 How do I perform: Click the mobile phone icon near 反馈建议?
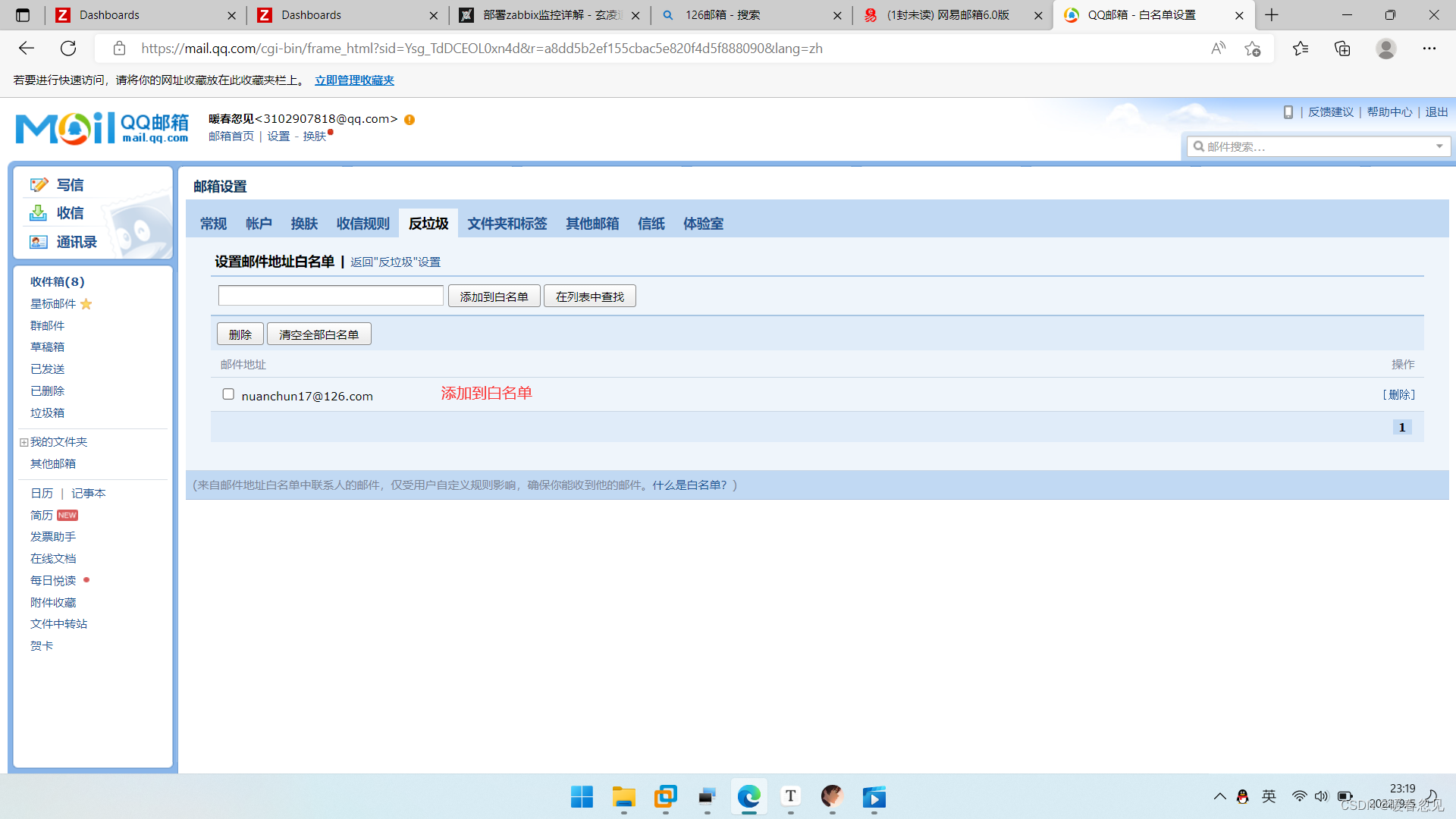coord(1288,112)
